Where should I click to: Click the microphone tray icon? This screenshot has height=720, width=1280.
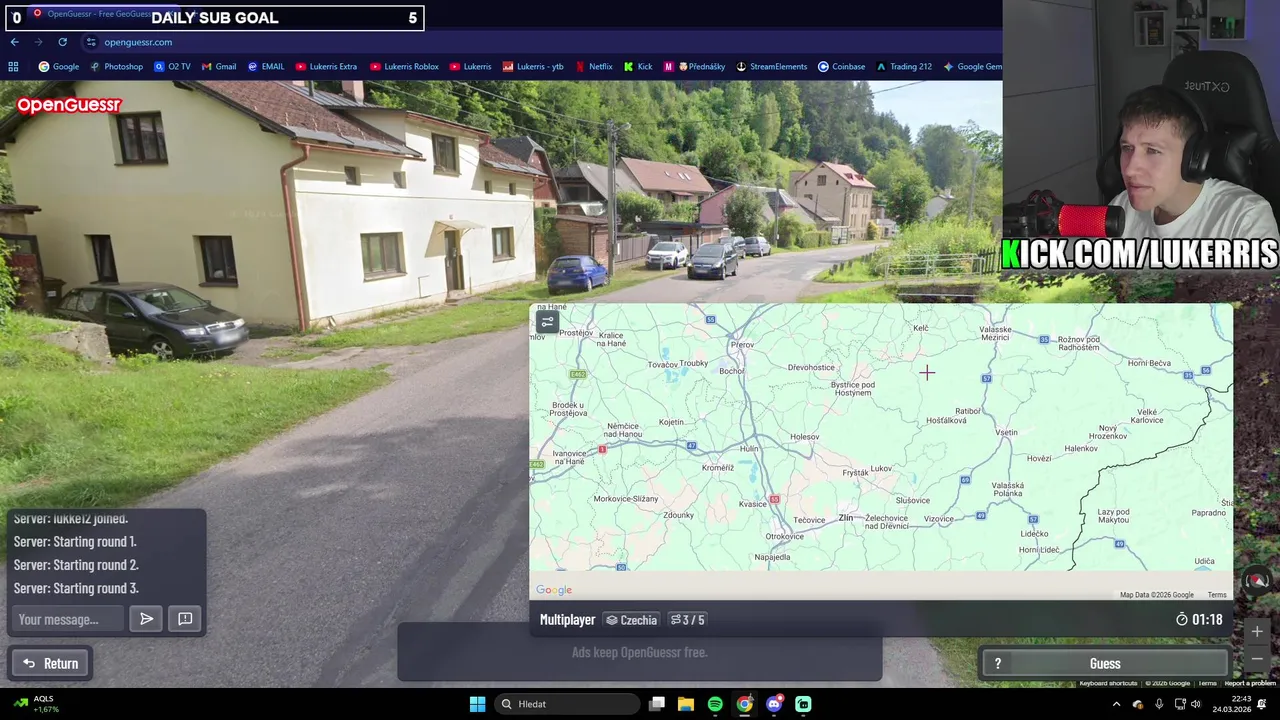point(1159,704)
